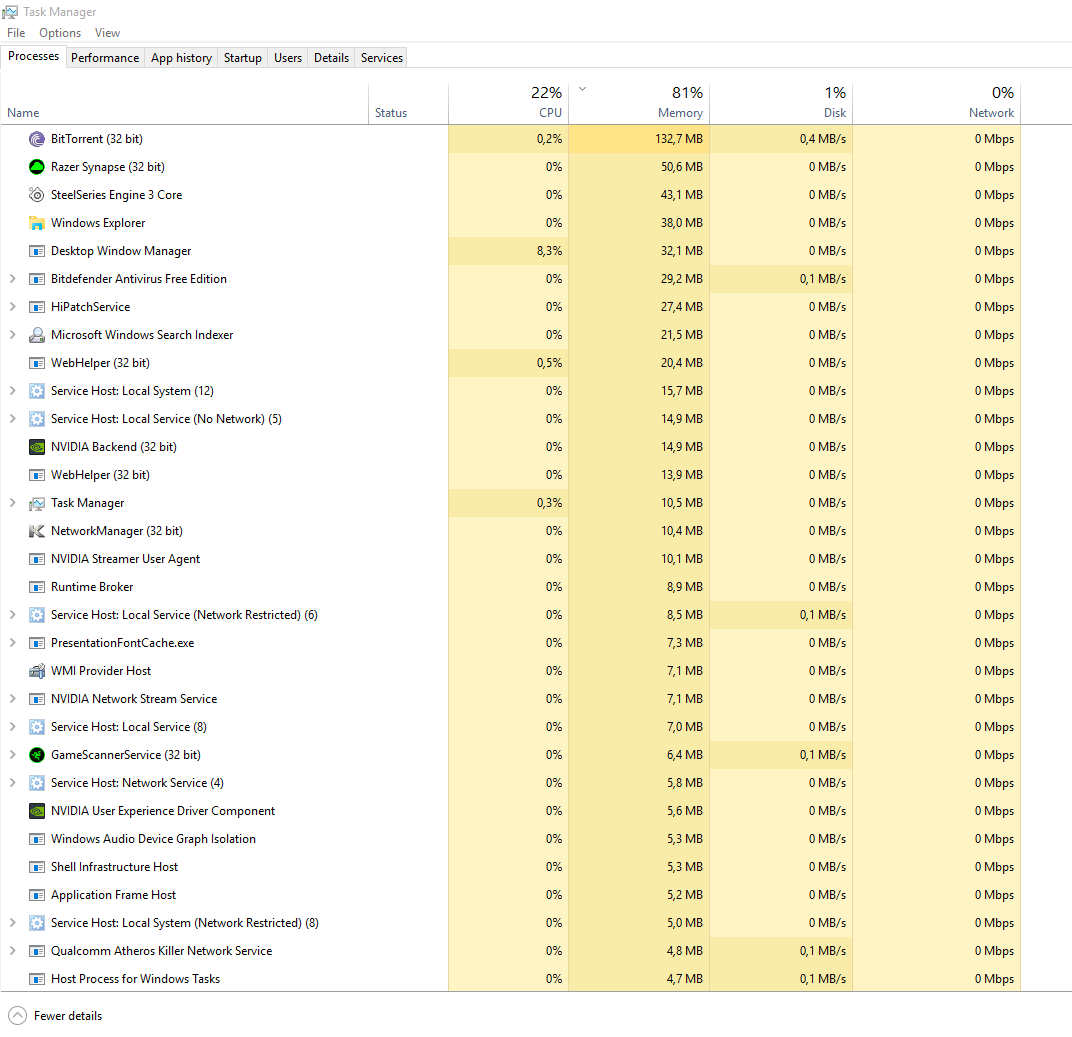1072x1037 pixels.
Task: Switch to the Performance tab
Action: [x=105, y=58]
